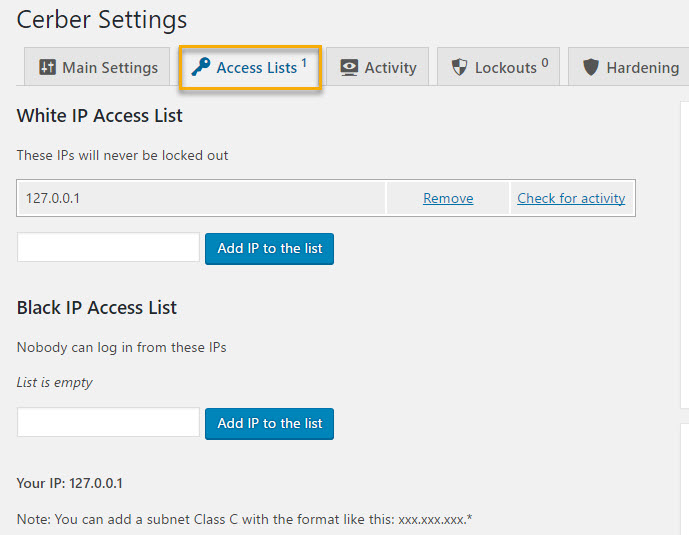Click the Cerber Settings page title
689x535 pixels.
coord(102,20)
